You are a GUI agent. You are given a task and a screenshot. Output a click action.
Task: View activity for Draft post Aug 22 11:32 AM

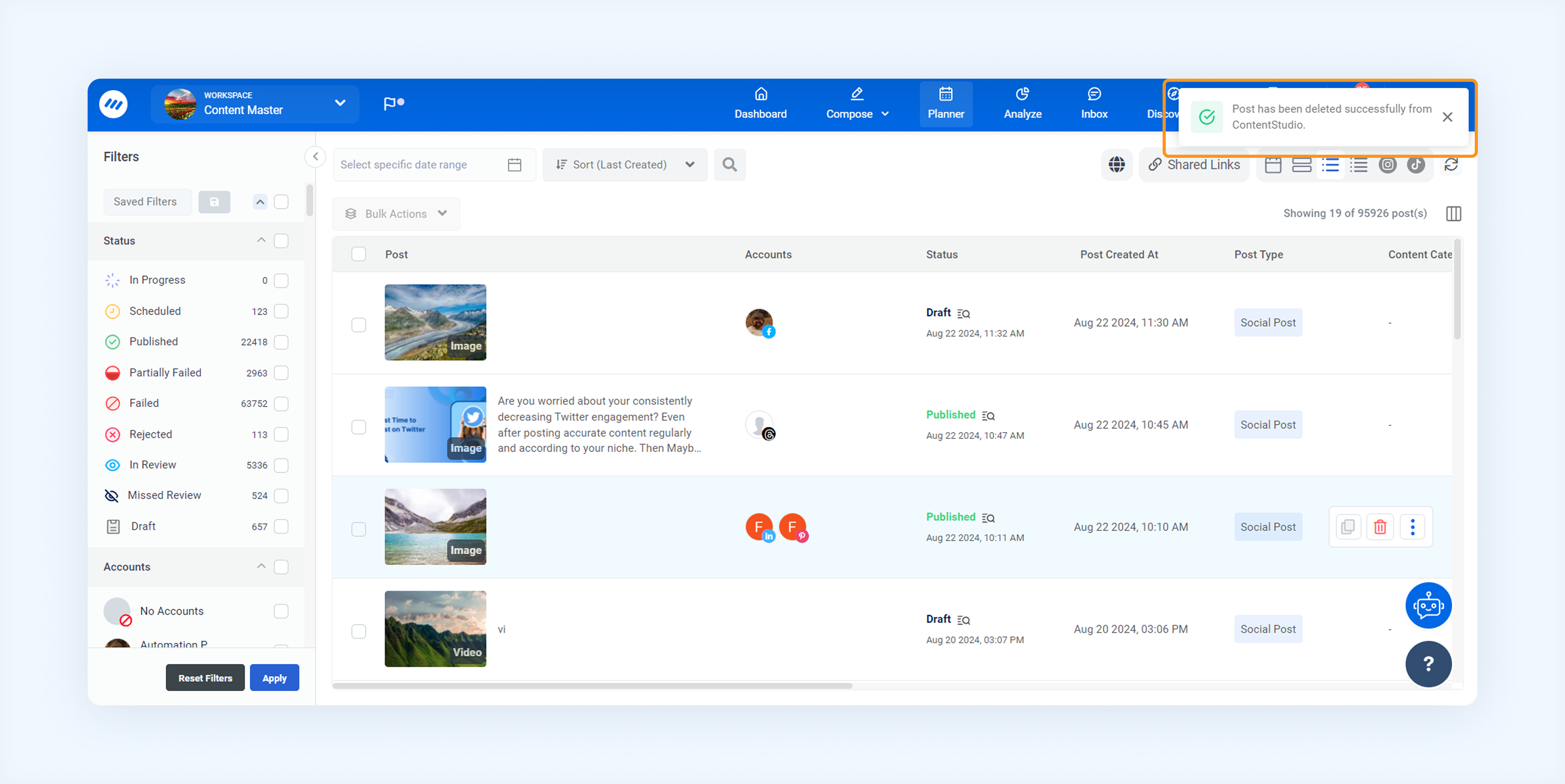964,314
